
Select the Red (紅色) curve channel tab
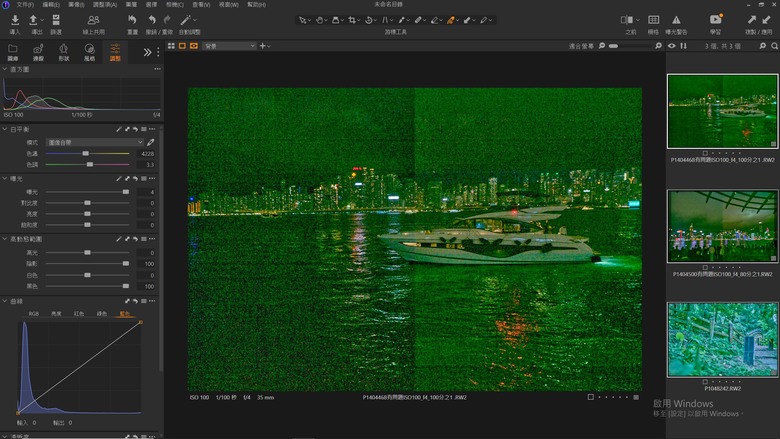(79, 314)
